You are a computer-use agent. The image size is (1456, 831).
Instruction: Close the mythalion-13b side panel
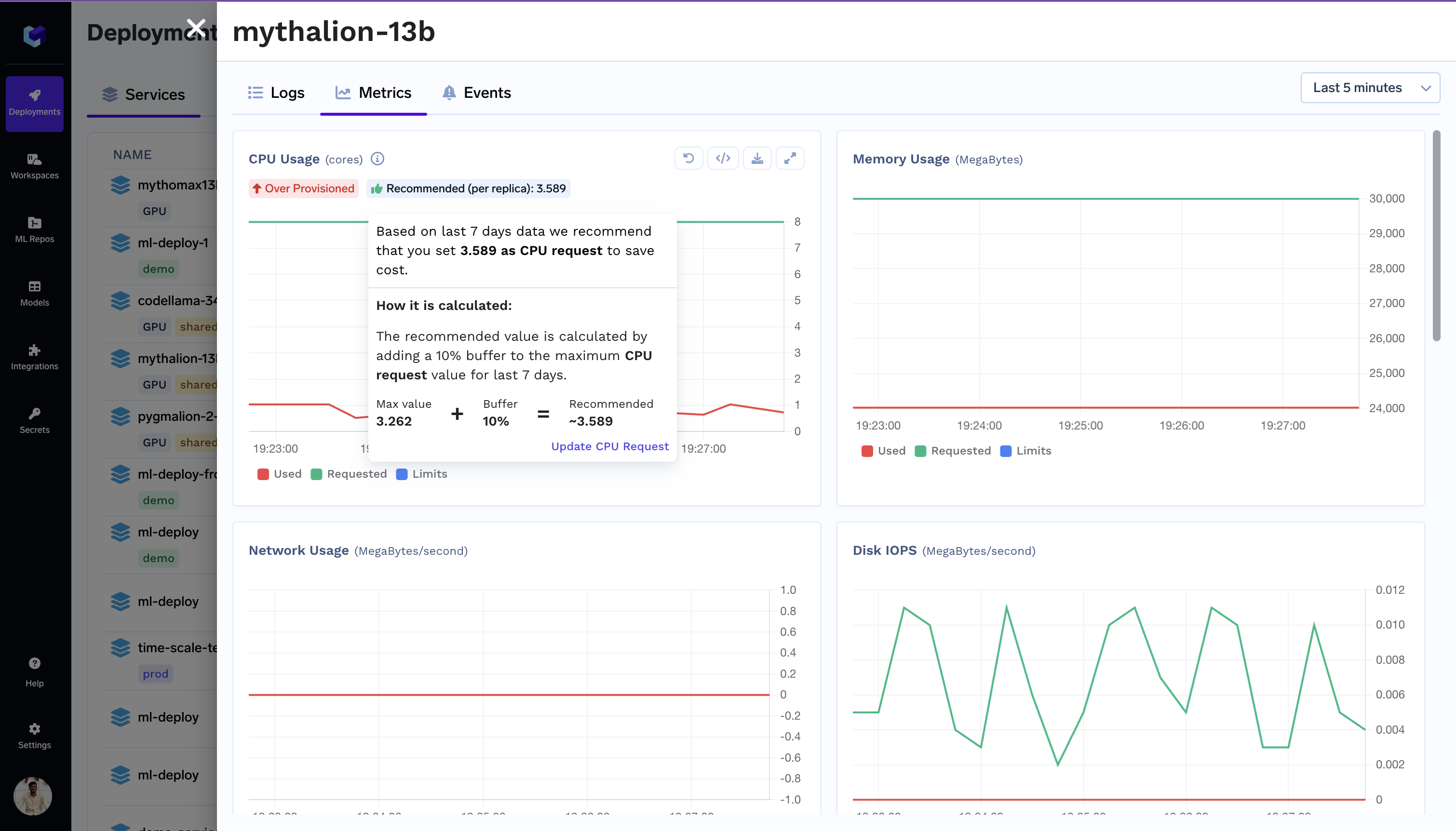pos(196,27)
